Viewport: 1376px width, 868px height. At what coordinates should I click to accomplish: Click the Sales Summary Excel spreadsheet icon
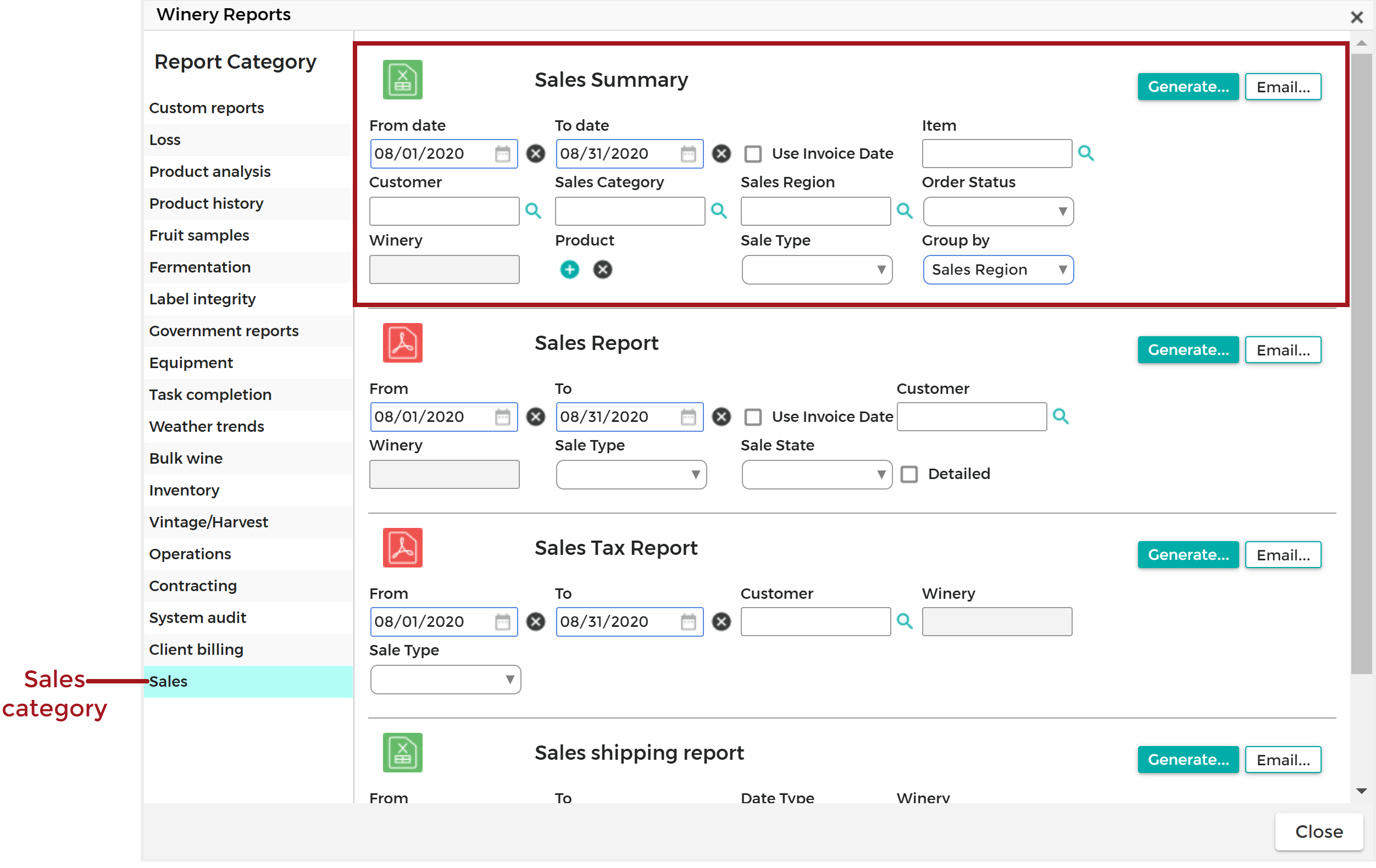click(x=402, y=80)
